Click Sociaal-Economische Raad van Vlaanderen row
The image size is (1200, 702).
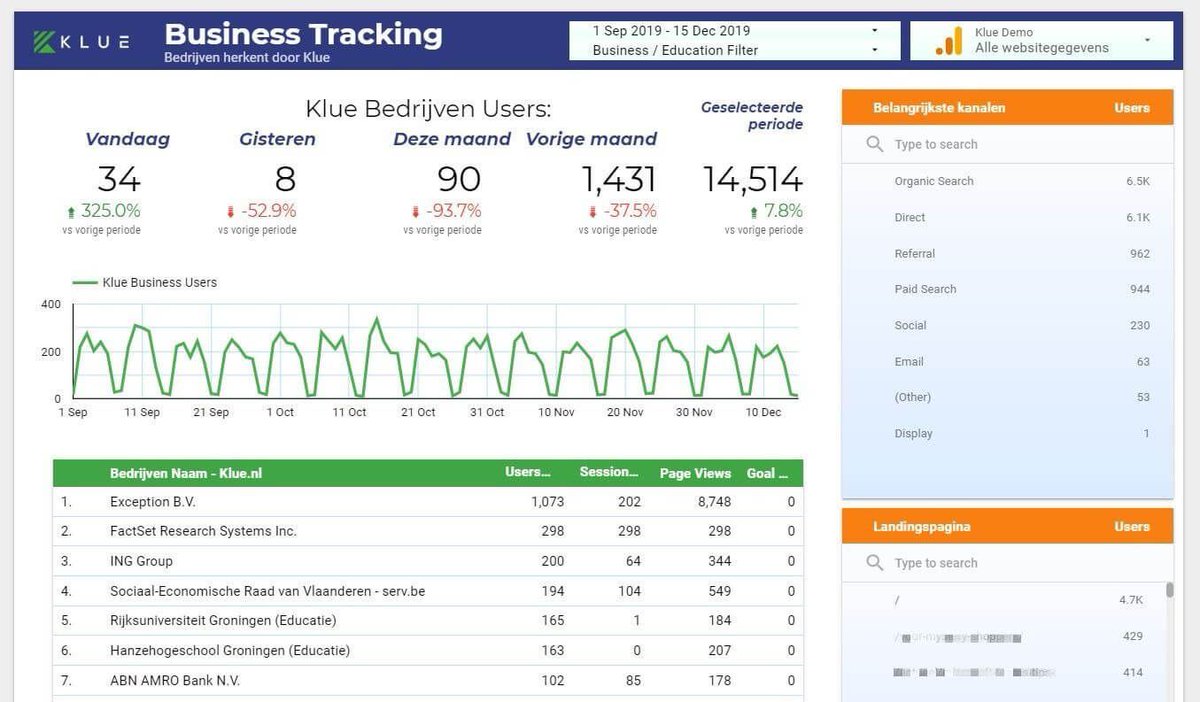pos(428,591)
